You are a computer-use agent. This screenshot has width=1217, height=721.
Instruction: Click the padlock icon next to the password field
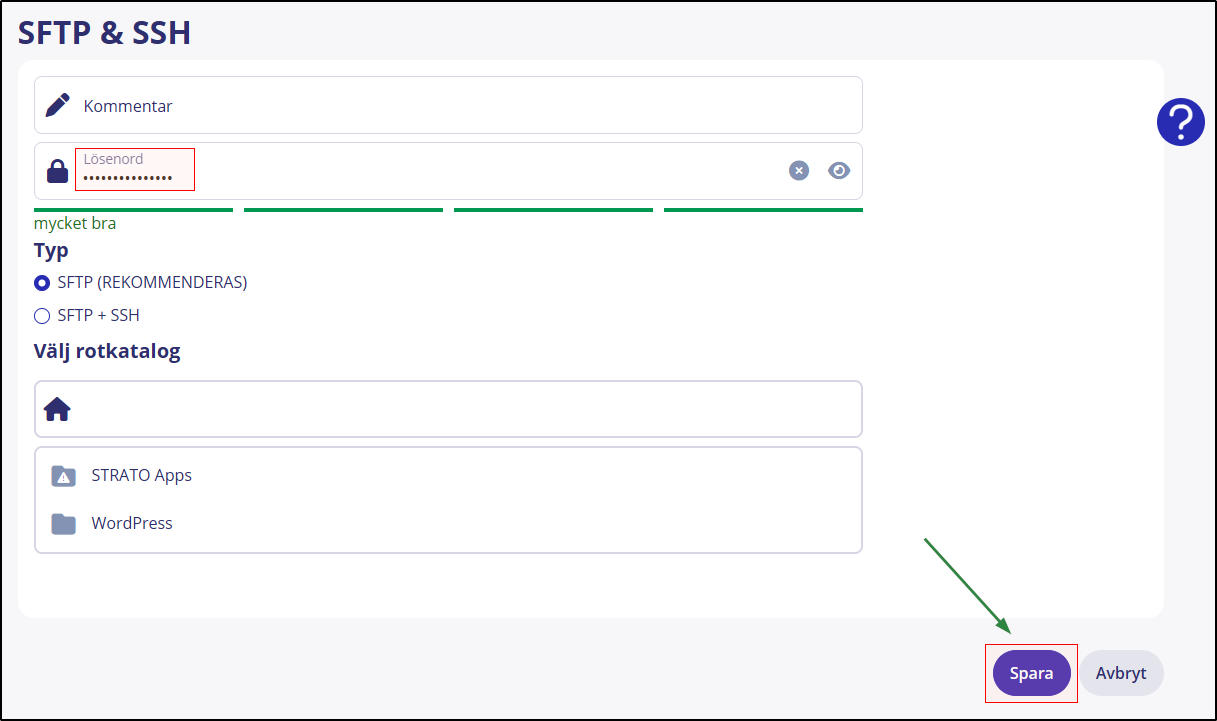(57, 170)
